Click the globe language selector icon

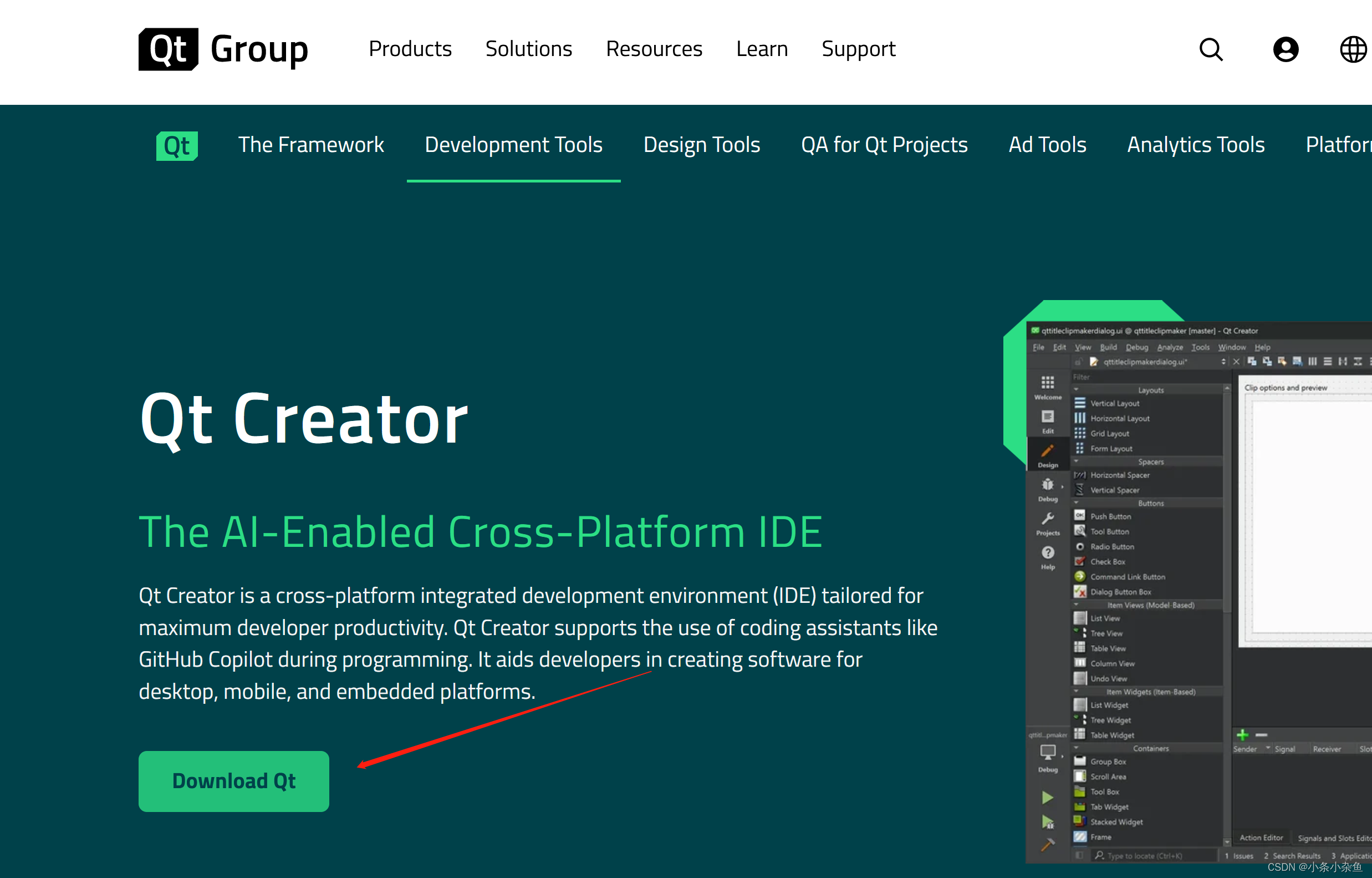coord(1352,48)
